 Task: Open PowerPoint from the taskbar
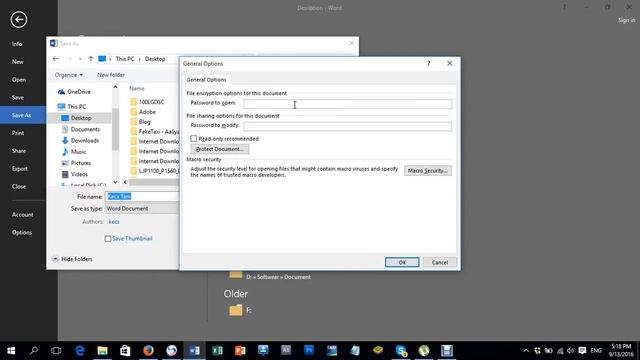click(x=240, y=351)
